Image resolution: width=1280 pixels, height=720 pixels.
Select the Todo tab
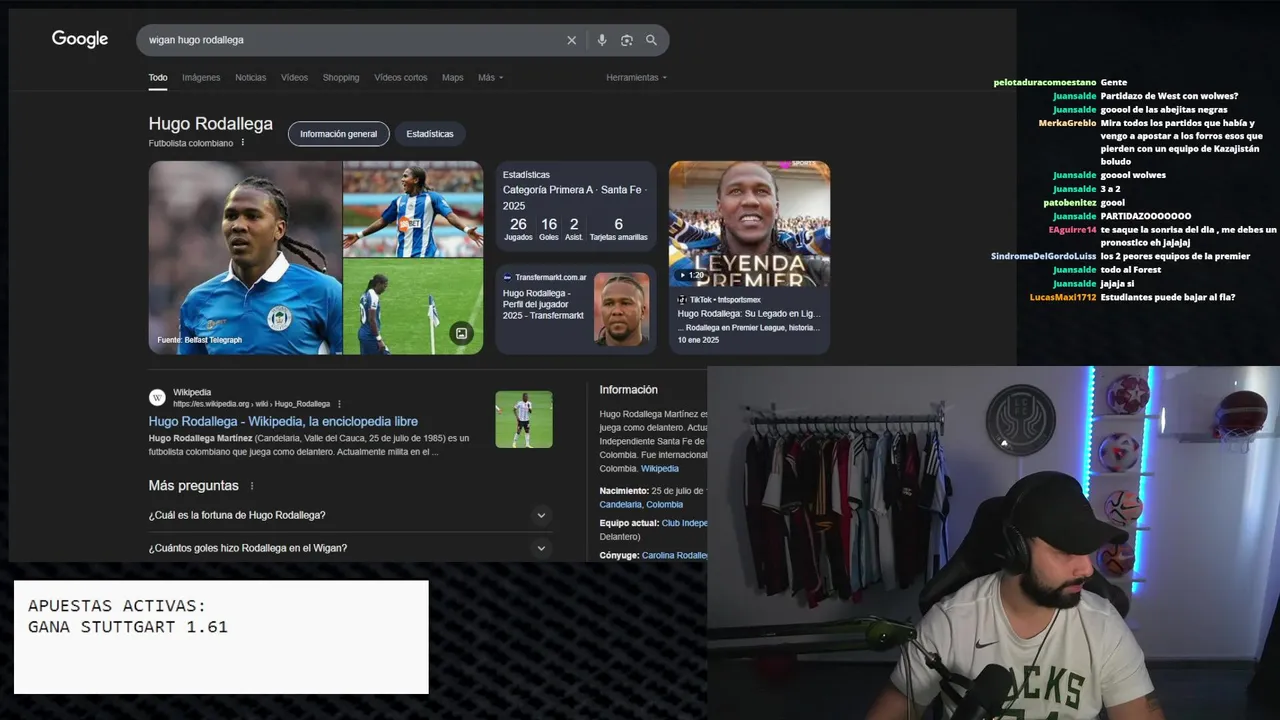[x=158, y=78]
